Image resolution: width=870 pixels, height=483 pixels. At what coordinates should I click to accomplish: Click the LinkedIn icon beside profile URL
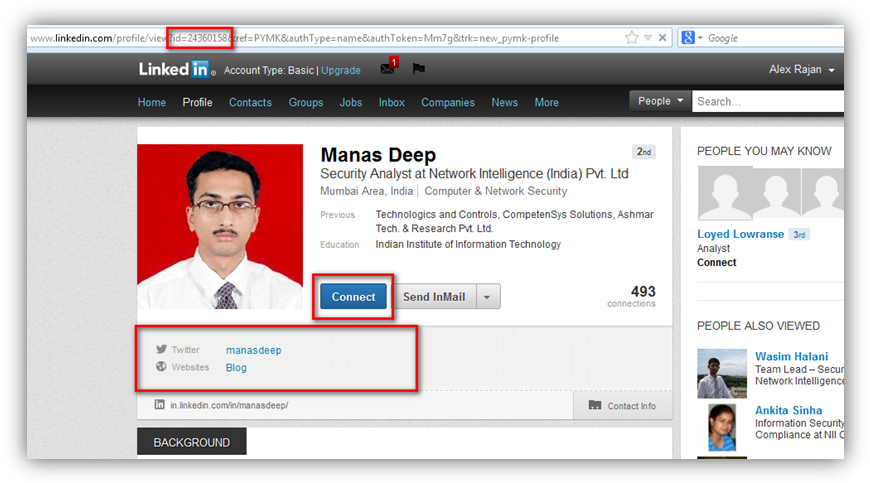point(159,405)
